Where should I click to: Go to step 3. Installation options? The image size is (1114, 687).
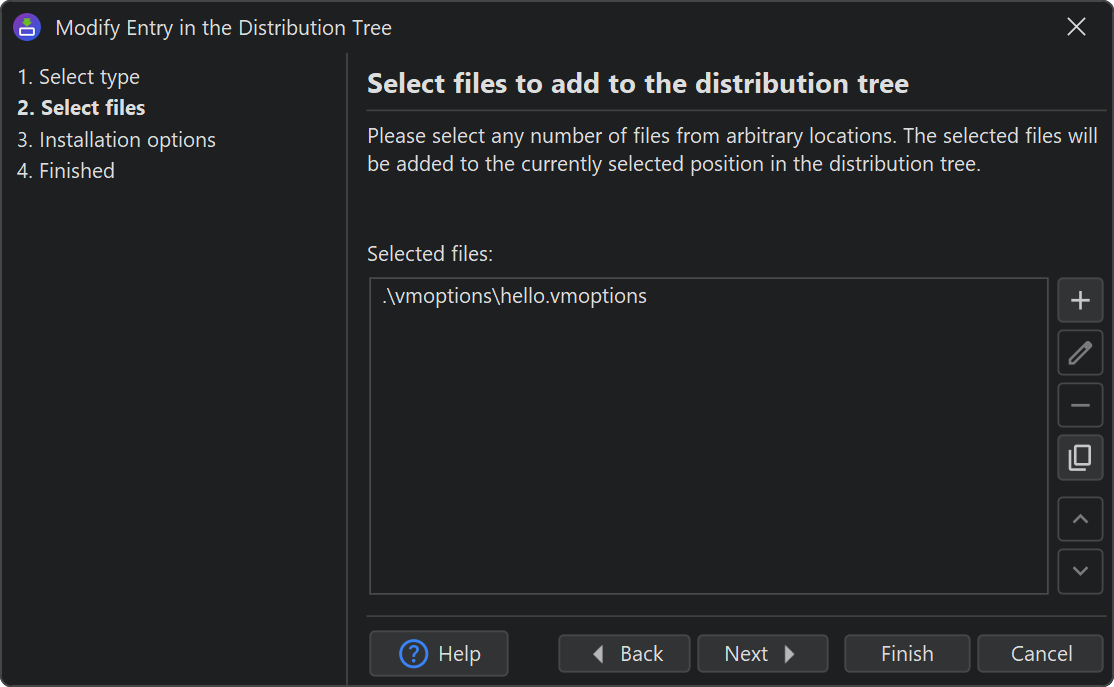116,140
